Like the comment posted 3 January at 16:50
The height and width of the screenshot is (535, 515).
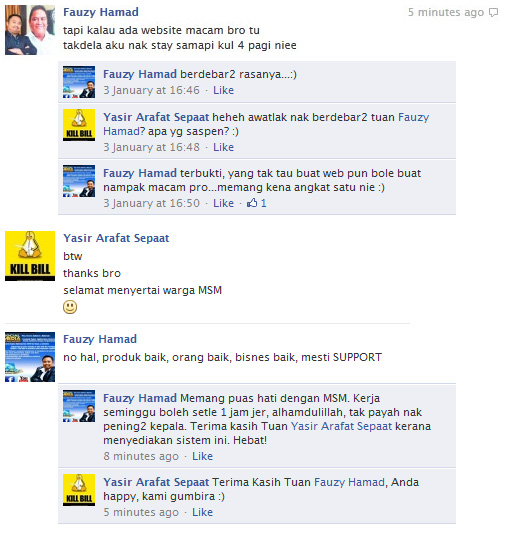tap(224, 203)
